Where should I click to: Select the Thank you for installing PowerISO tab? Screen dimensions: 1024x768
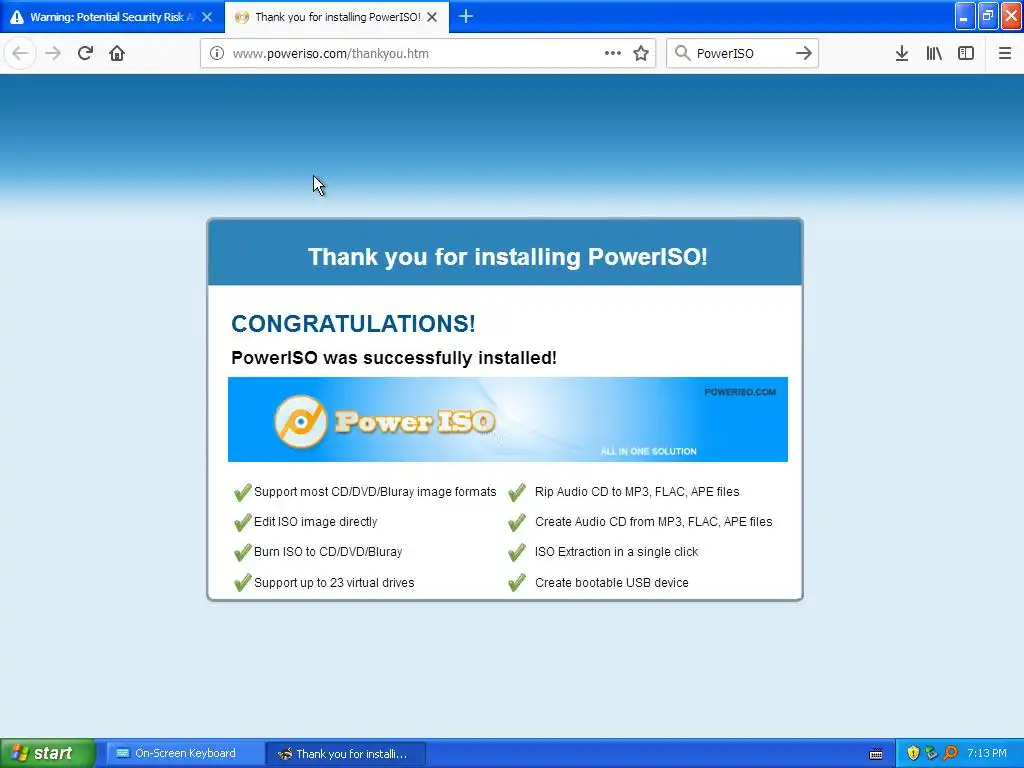337,17
